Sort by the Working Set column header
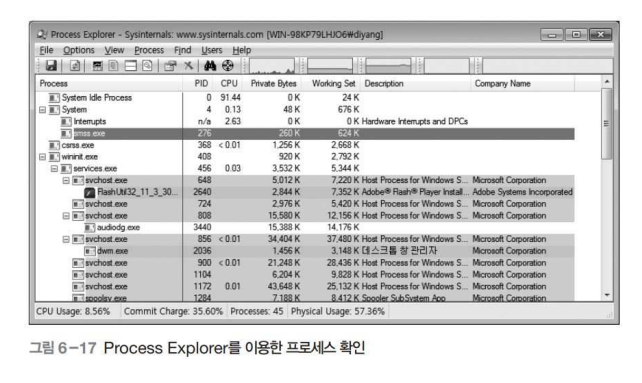Screen dimensions: 642x383 click(x=333, y=84)
